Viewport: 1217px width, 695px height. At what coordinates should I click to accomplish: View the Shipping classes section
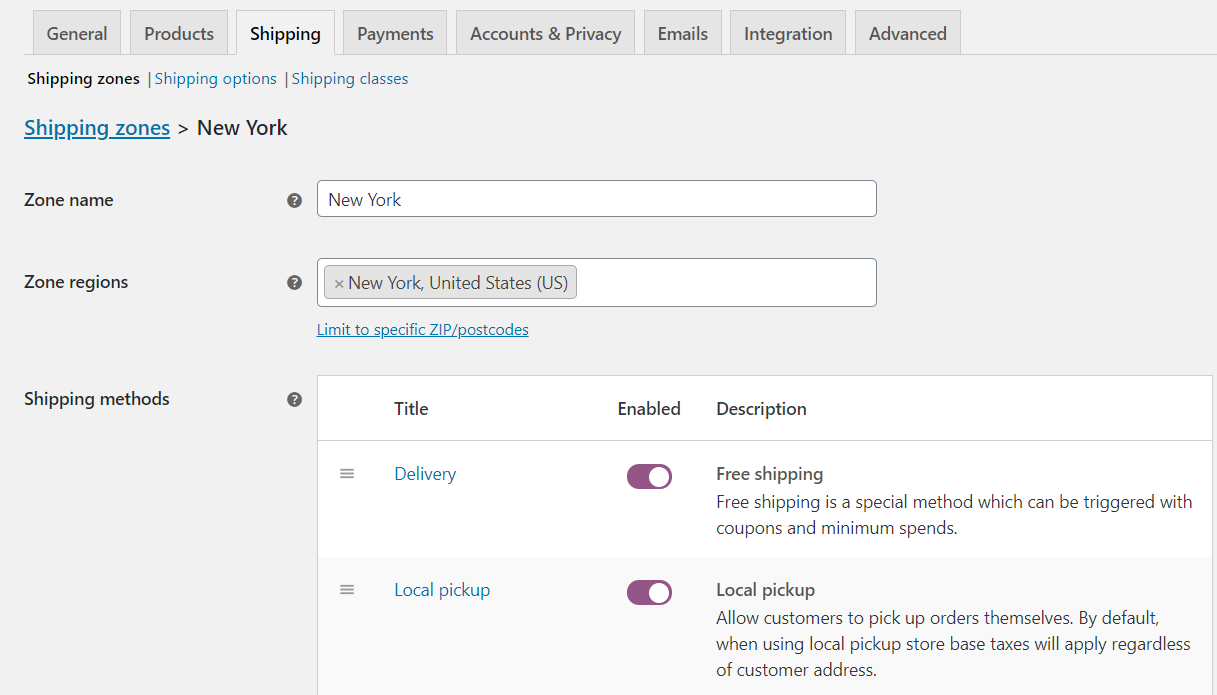349,78
